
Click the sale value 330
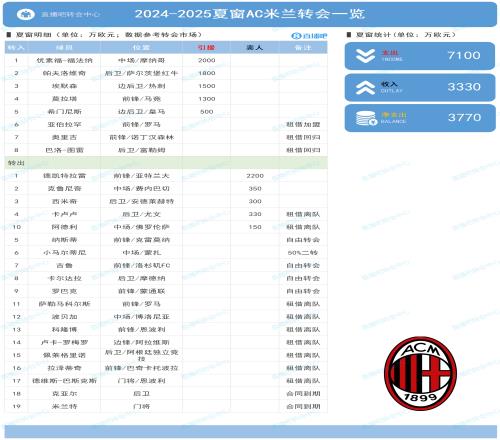(255, 214)
